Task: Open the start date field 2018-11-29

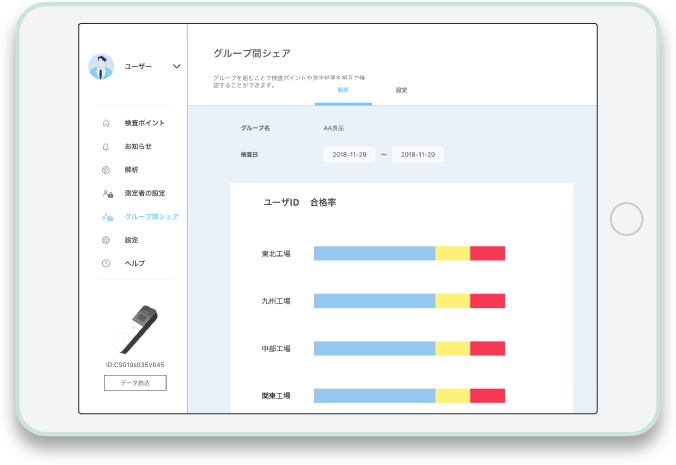Action: click(347, 155)
